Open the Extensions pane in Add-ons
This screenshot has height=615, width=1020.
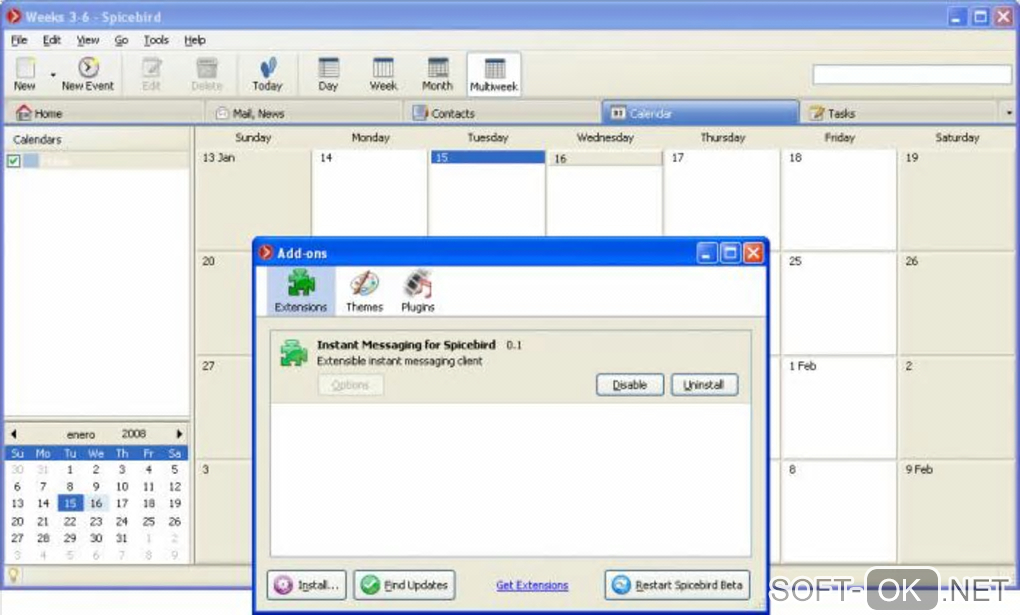[301, 291]
